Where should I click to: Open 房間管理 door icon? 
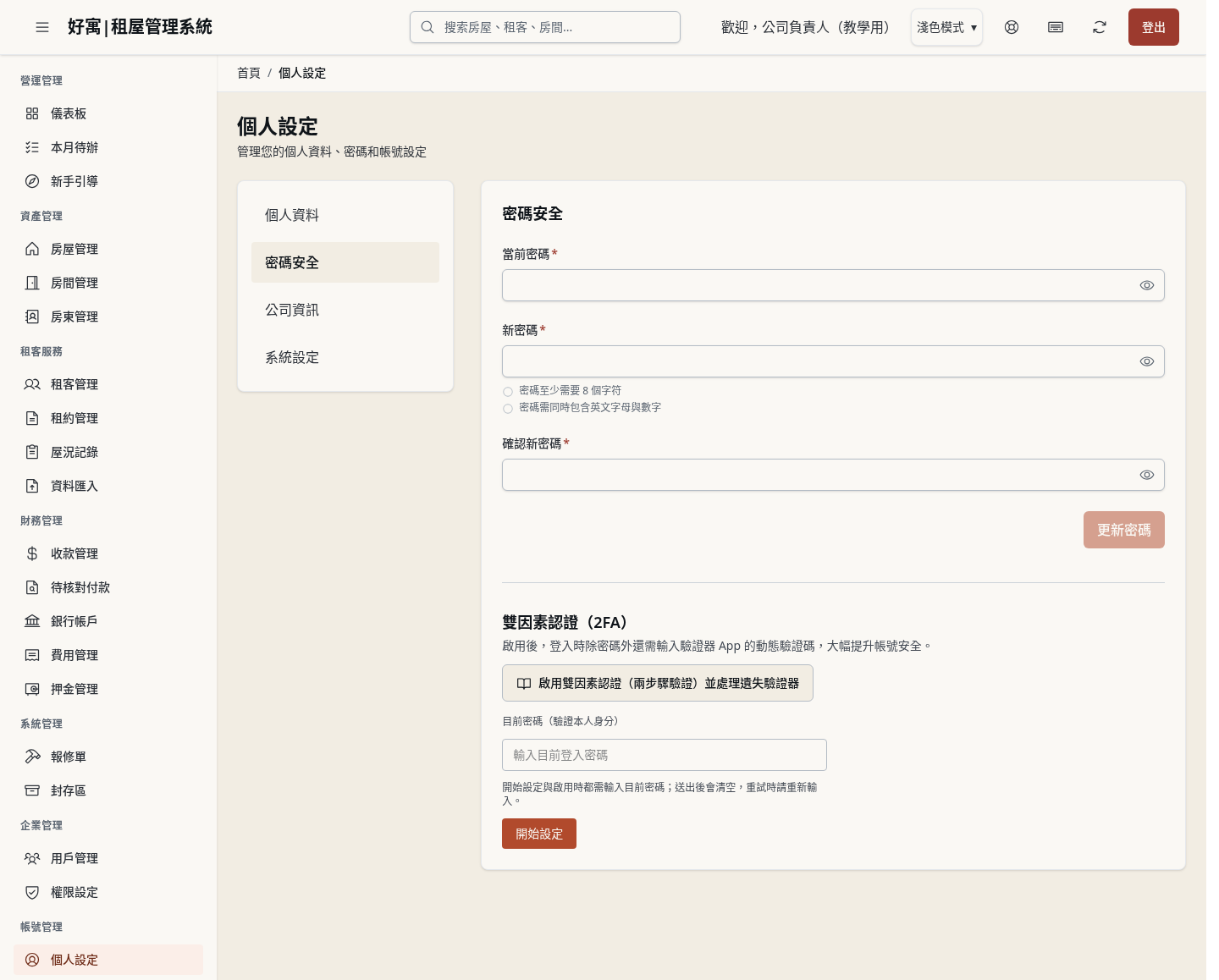coord(32,283)
